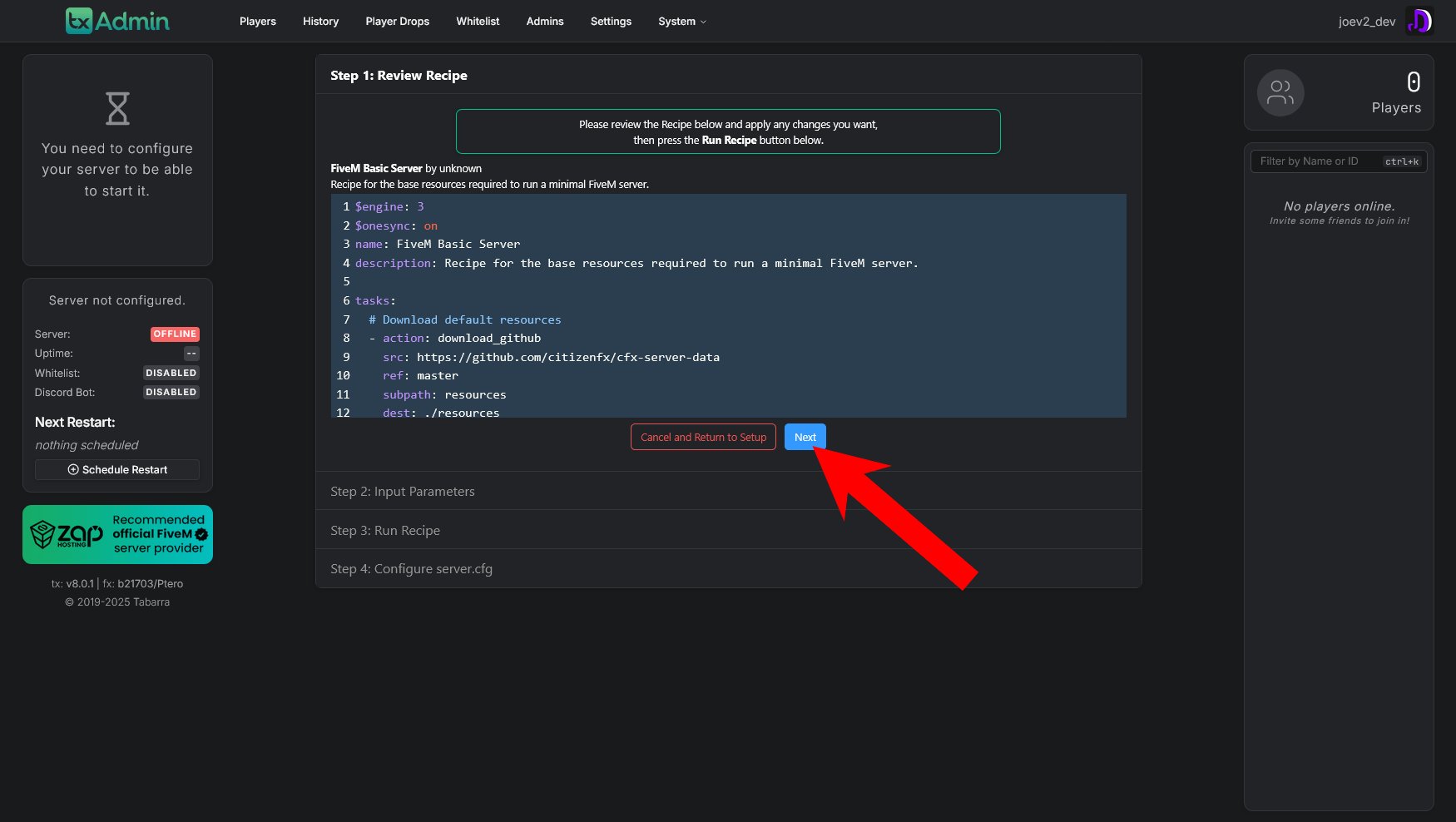This screenshot has width=1456, height=822.
Task: Click the 'ref: master' code line
Action: (x=420, y=375)
